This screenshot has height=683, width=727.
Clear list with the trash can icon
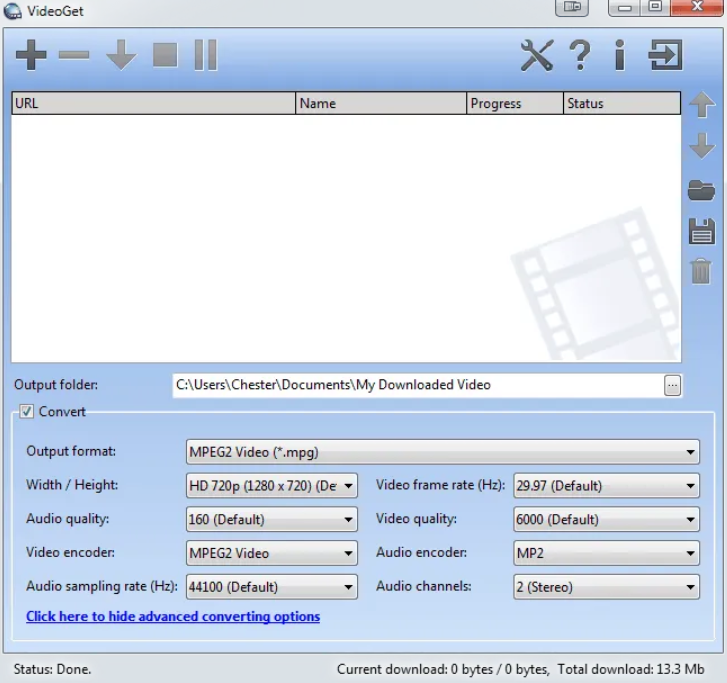tap(701, 271)
